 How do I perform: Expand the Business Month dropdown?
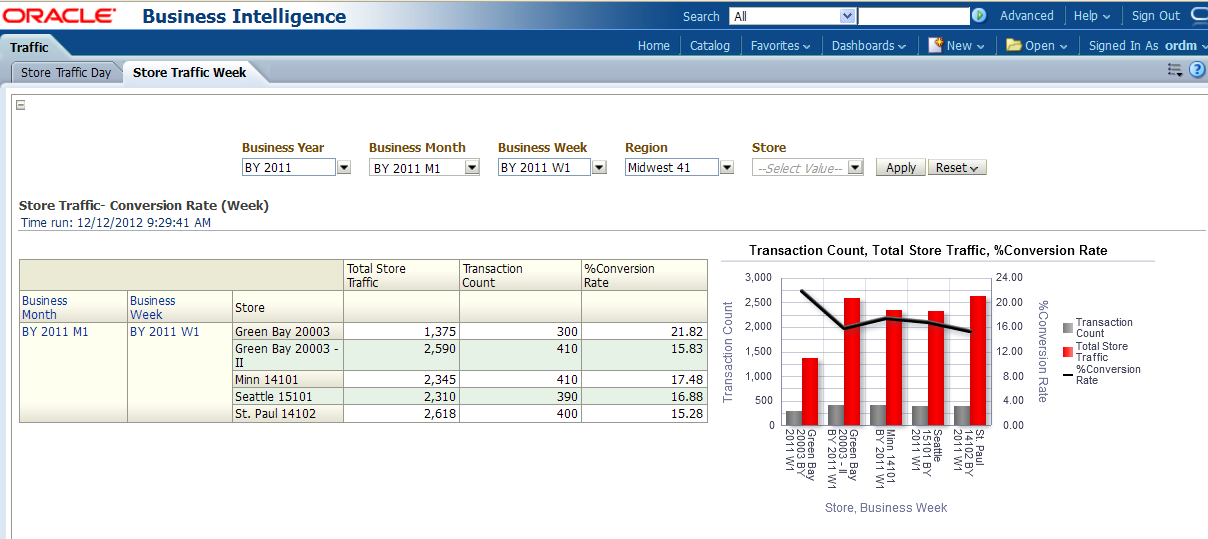pyautogui.click(x=472, y=168)
